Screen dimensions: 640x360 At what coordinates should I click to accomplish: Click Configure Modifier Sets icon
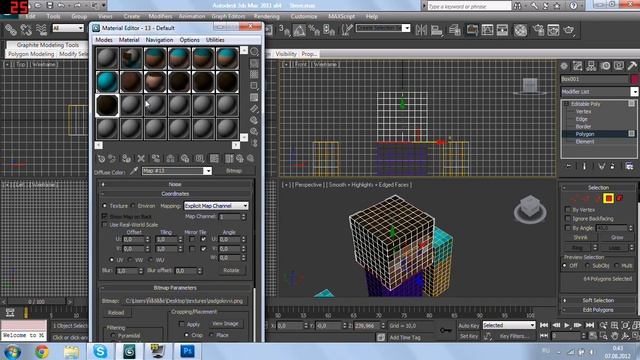click(629, 166)
